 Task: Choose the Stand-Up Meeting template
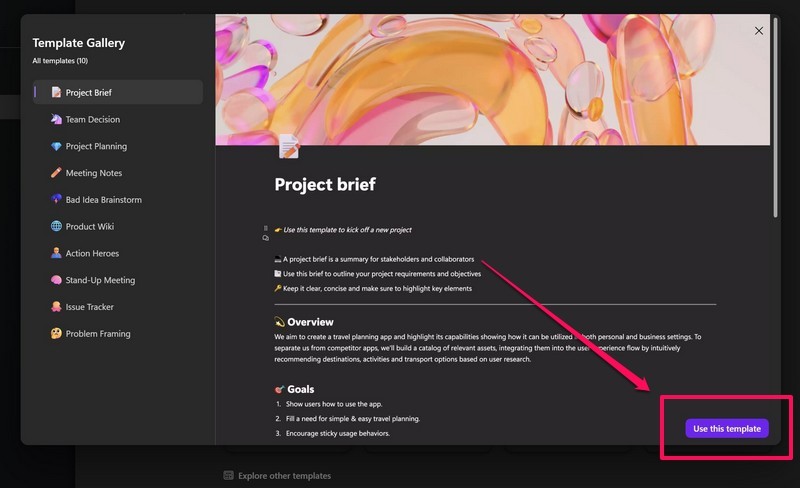point(100,280)
